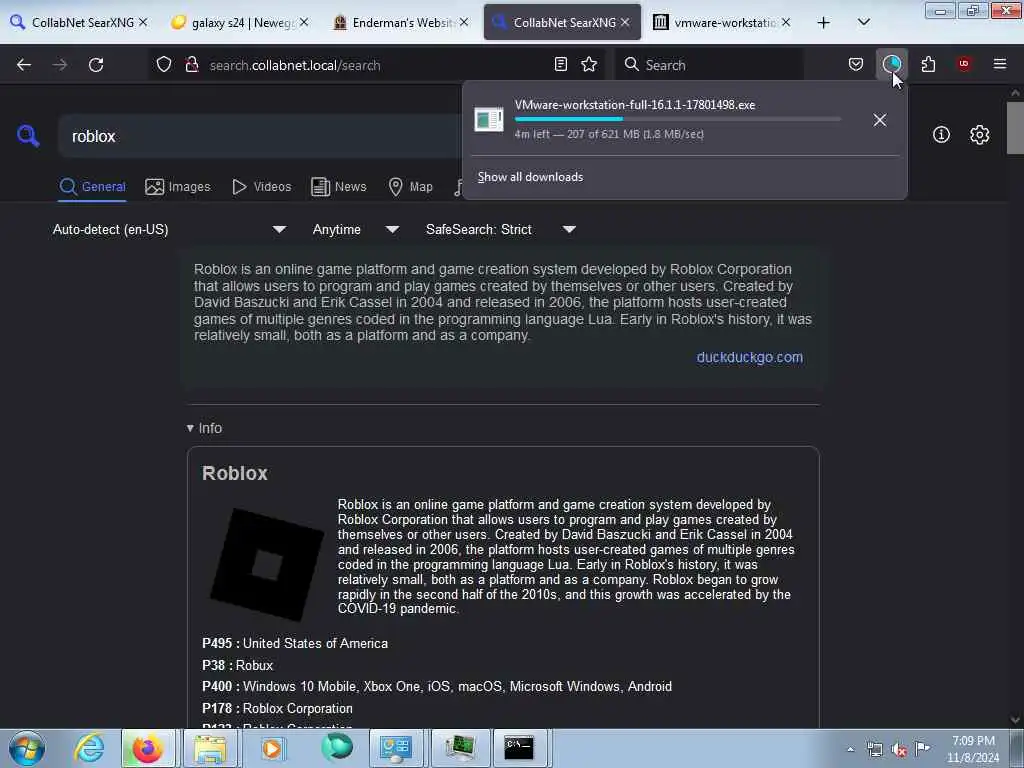This screenshot has width=1024, height=768.
Task: Open SearXNG about info icon
Action: pyautogui.click(x=941, y=135)
